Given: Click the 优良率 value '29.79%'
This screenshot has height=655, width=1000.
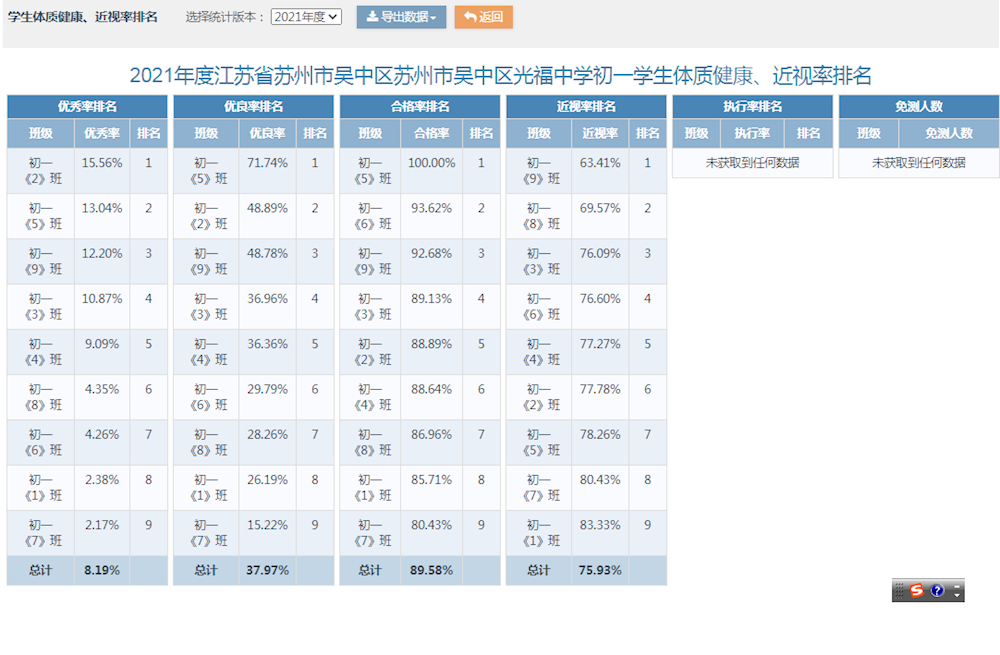Looking at the screenshot, I should click(267, 390).
